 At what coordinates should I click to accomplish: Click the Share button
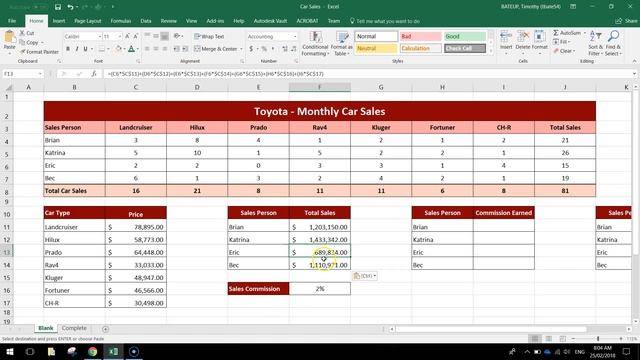tap(627, 21)
